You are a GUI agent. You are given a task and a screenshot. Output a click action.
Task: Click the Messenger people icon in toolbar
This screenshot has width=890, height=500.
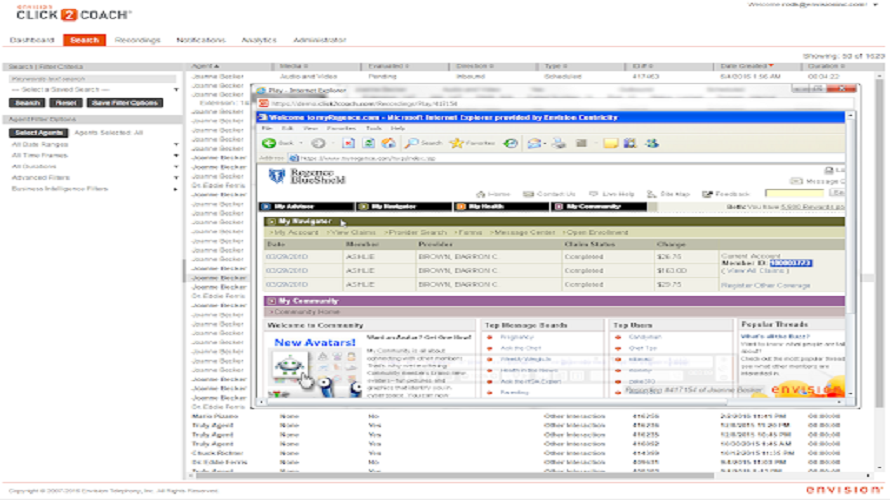click(652, 143)
